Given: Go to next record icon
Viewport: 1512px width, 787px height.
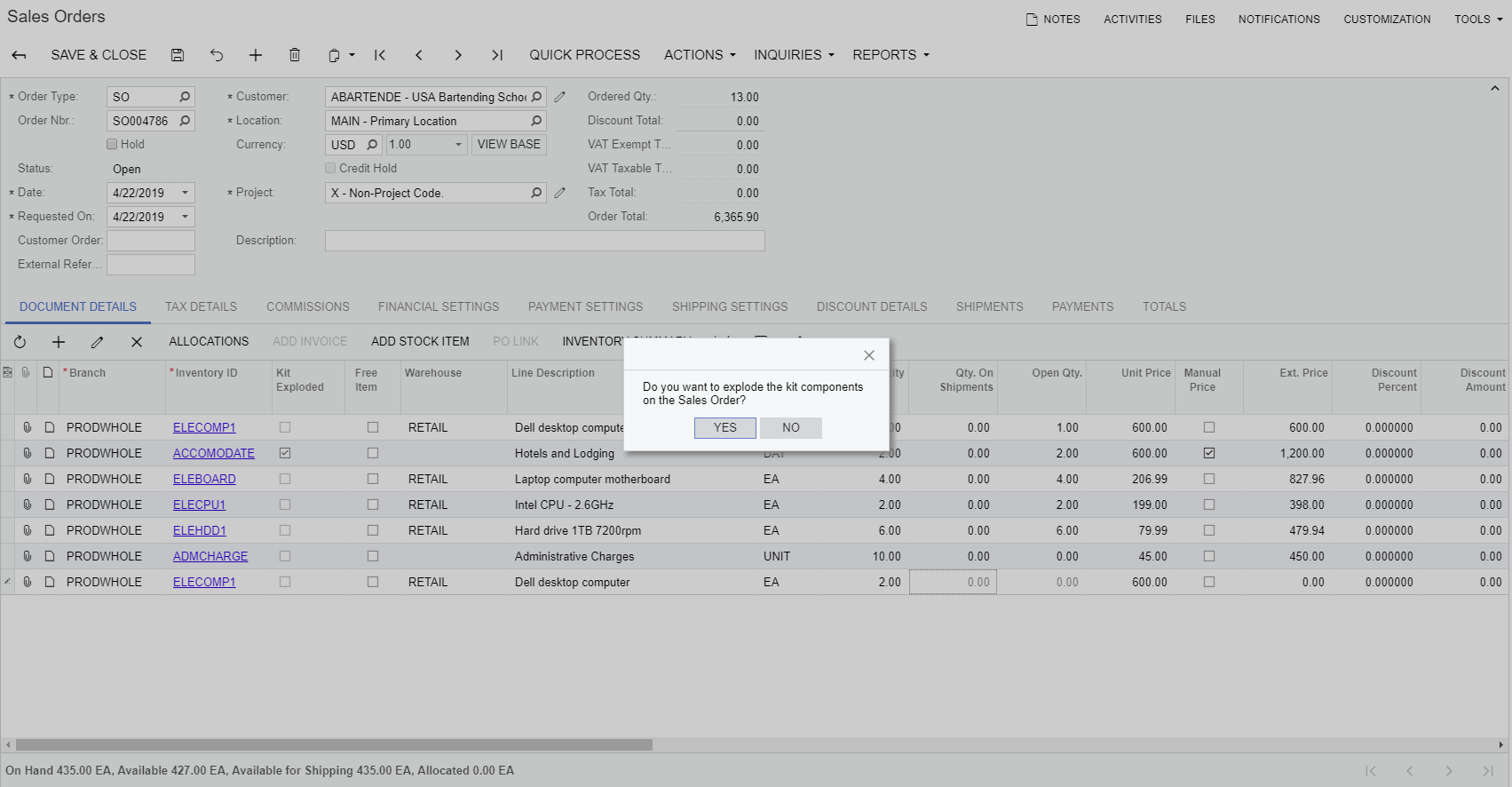Looking at the screenshot, I should tap(458, 55).
